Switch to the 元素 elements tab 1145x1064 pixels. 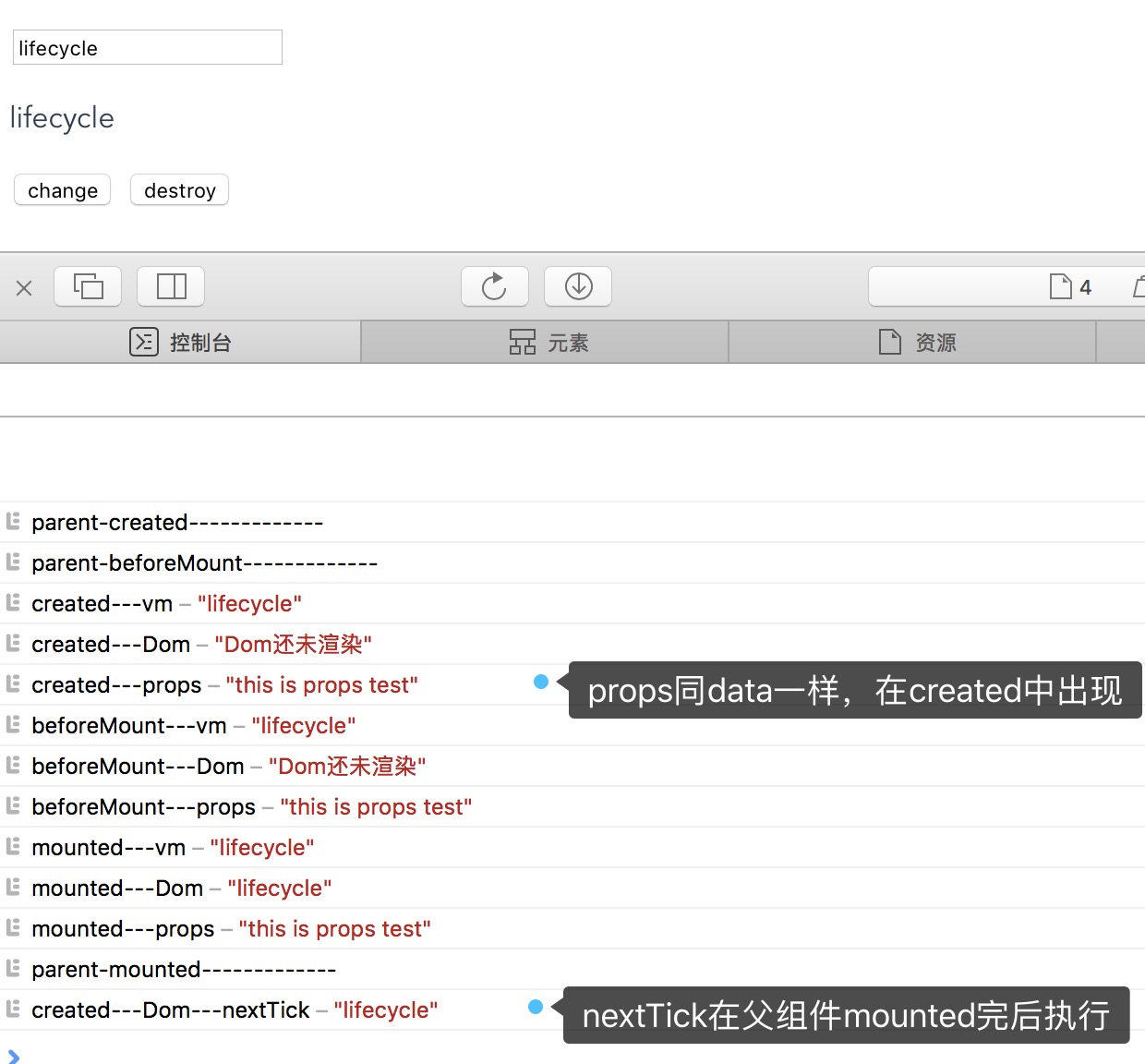tap(548, 343)
